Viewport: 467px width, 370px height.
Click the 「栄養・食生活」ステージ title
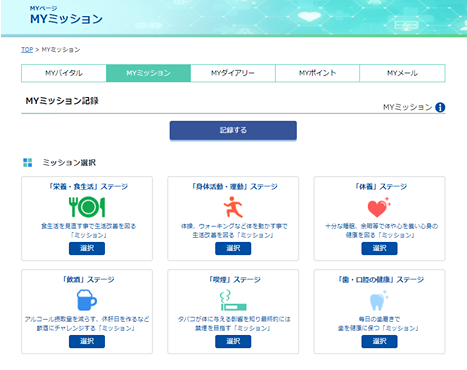pyautogui.click(x=88, y=187)
